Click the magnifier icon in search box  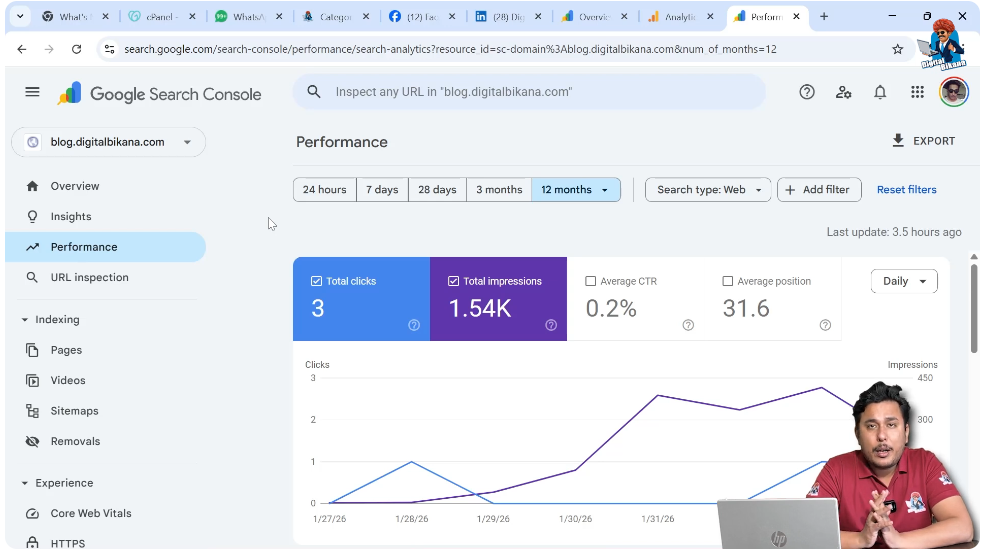[x=314, y=92]
